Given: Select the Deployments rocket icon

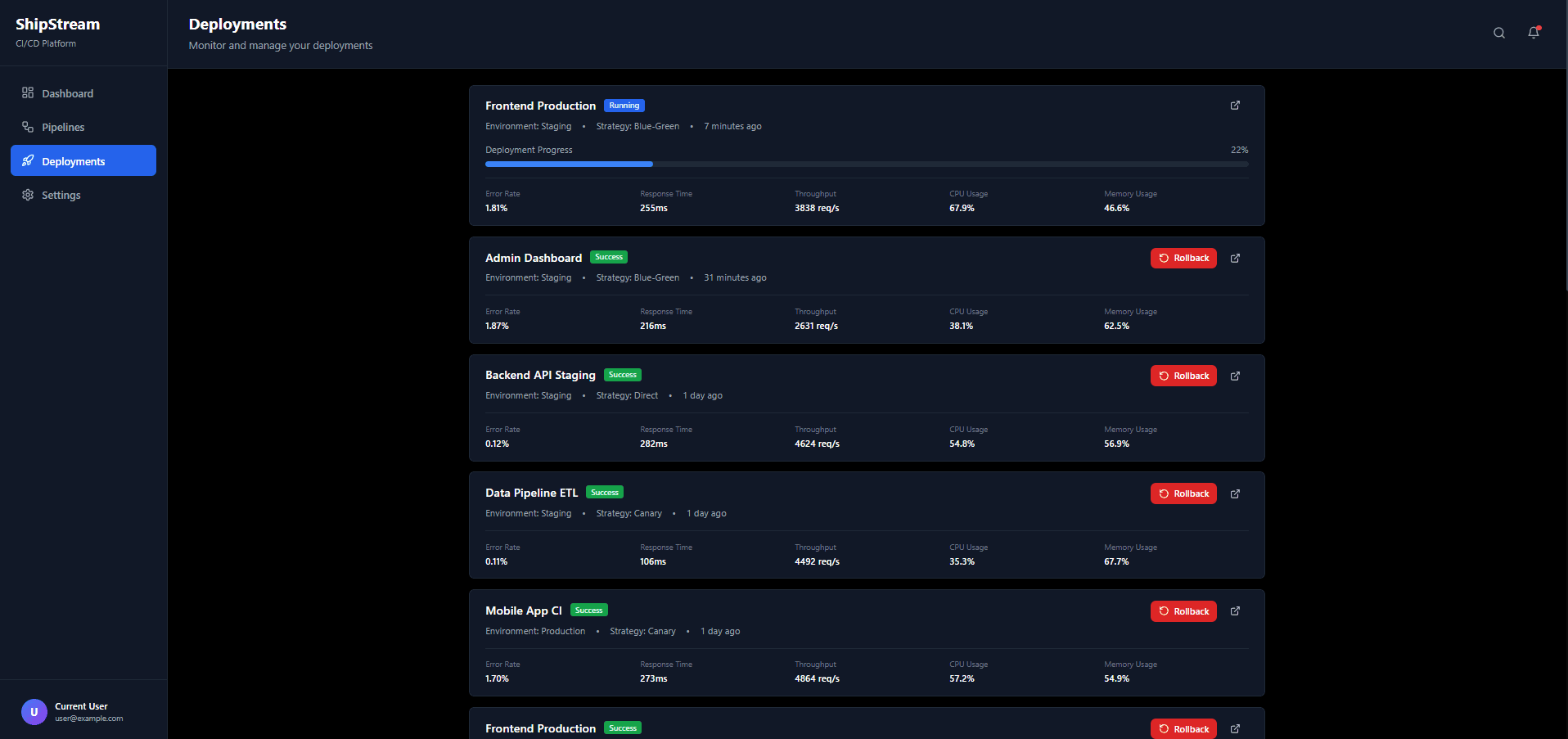Looking at the screenshot, I should point(28,160).
